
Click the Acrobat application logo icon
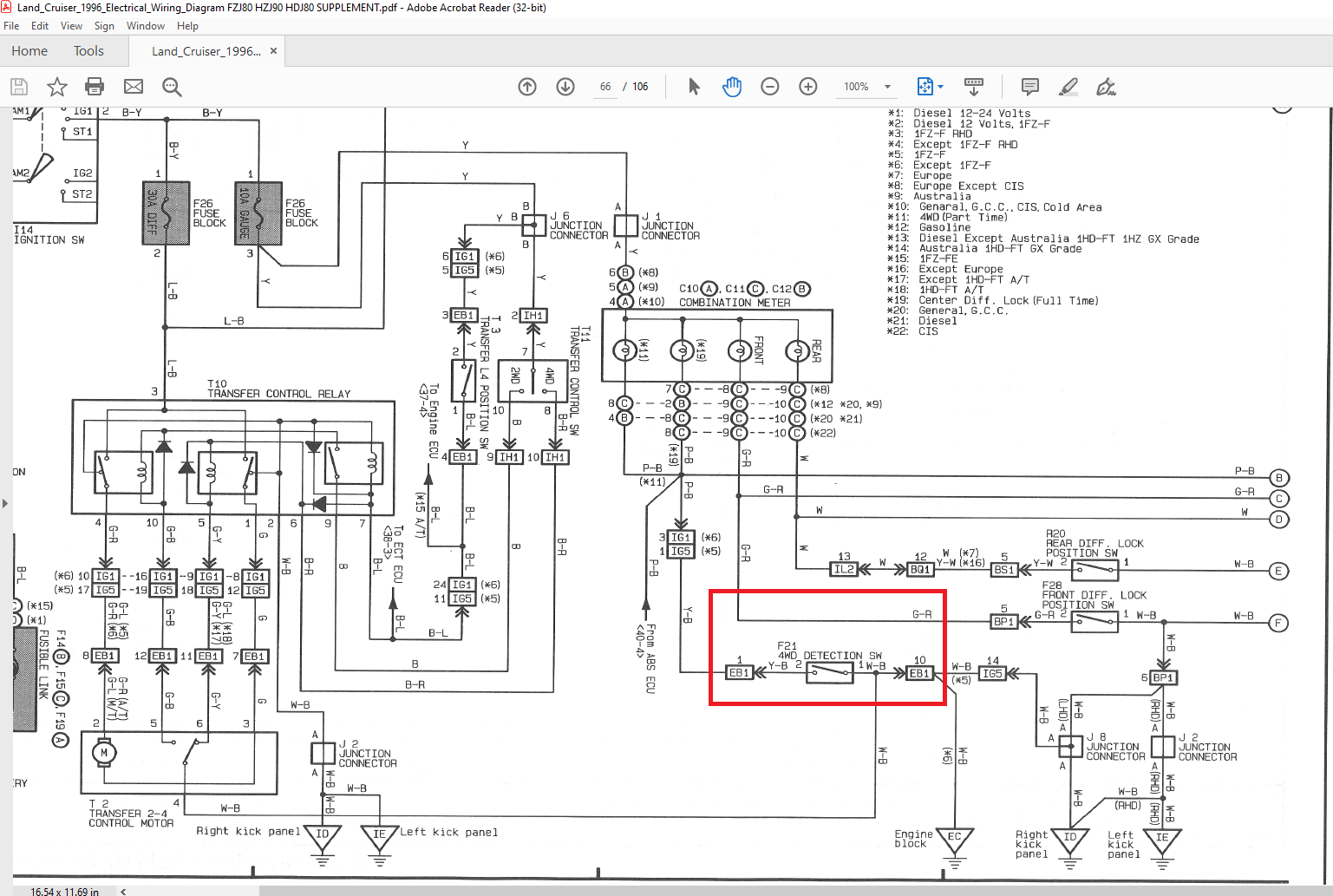coord(7,7)
